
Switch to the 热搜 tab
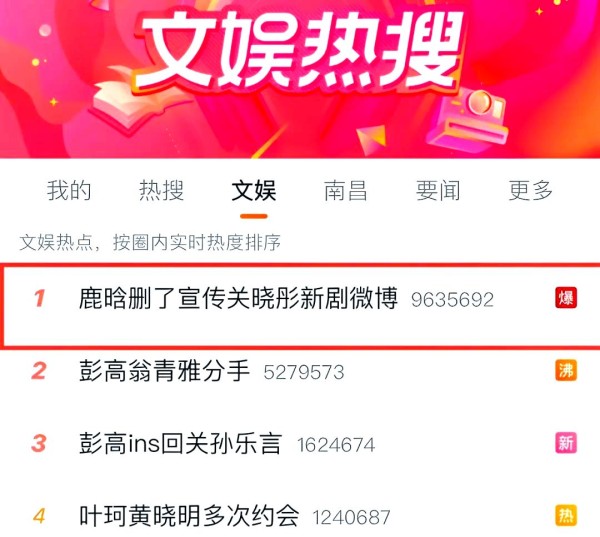coord(161,190)
